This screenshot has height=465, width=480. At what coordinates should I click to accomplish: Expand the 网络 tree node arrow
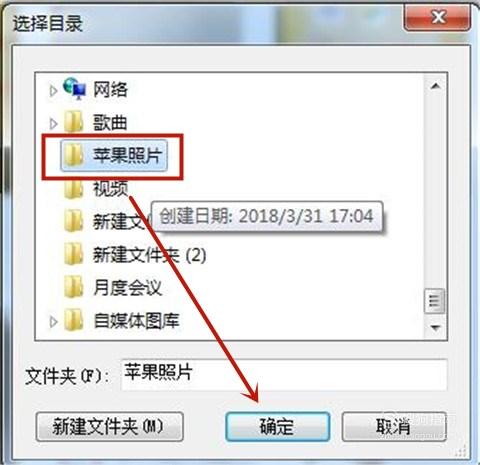[x=53, y=90]
